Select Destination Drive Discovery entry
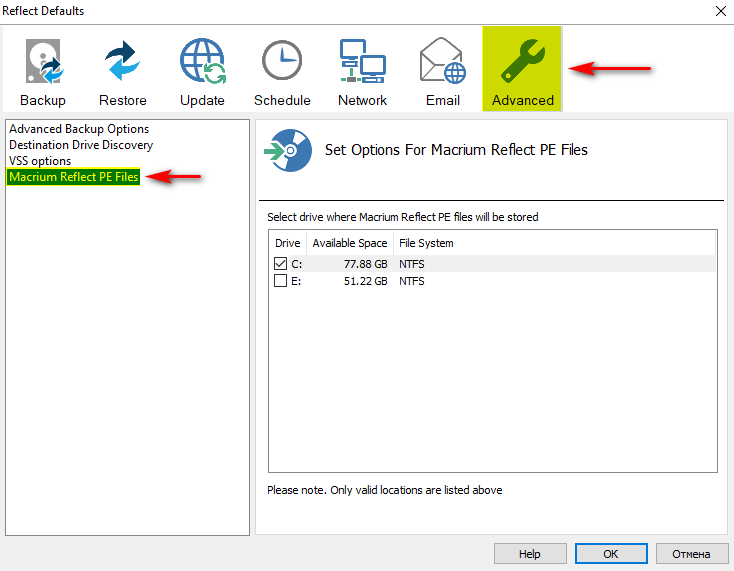The height and width of the screenshot is (571, 734). click(x=81, y=145)
